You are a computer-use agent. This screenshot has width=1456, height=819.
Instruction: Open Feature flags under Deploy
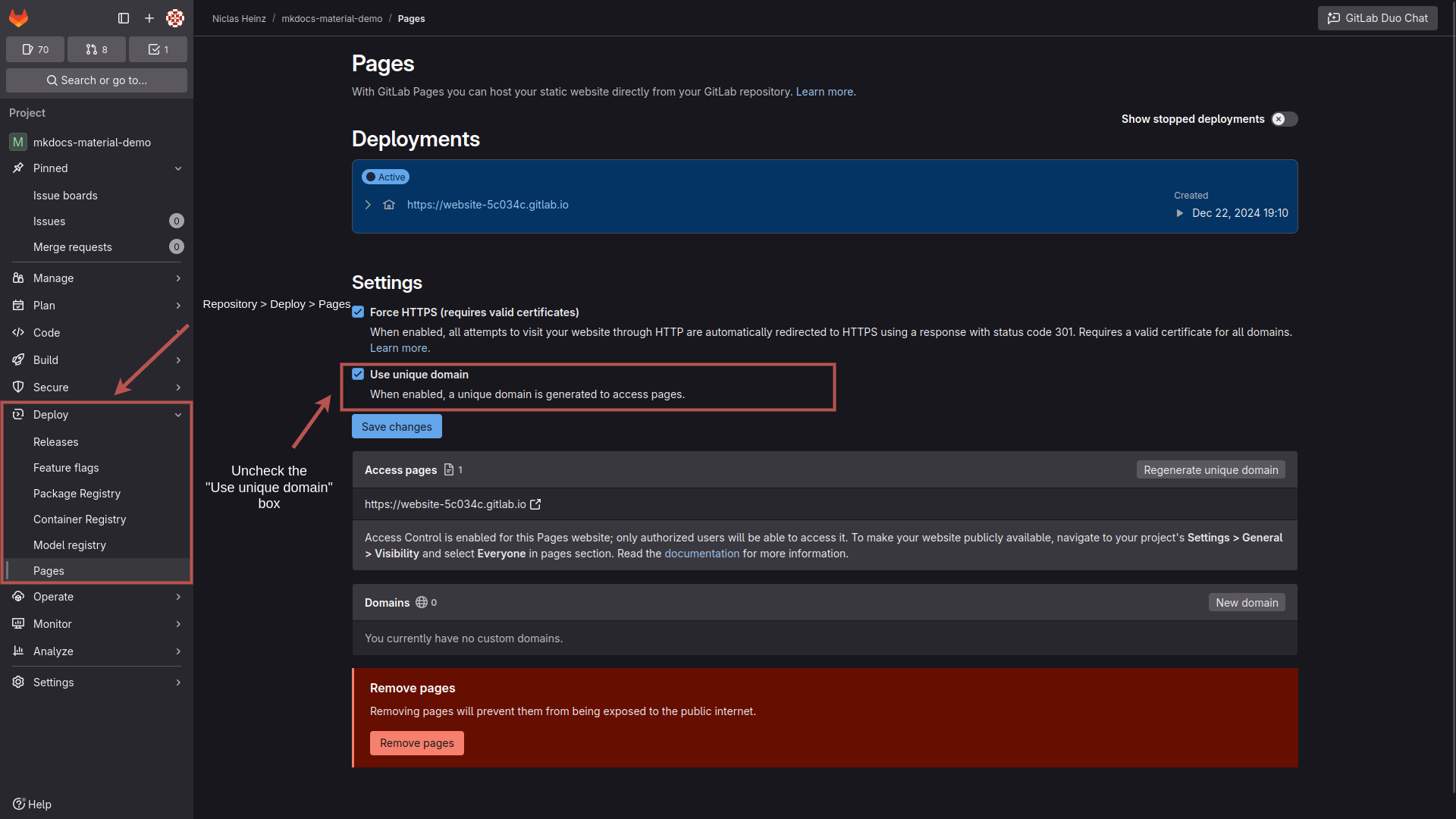coord(96,468)
